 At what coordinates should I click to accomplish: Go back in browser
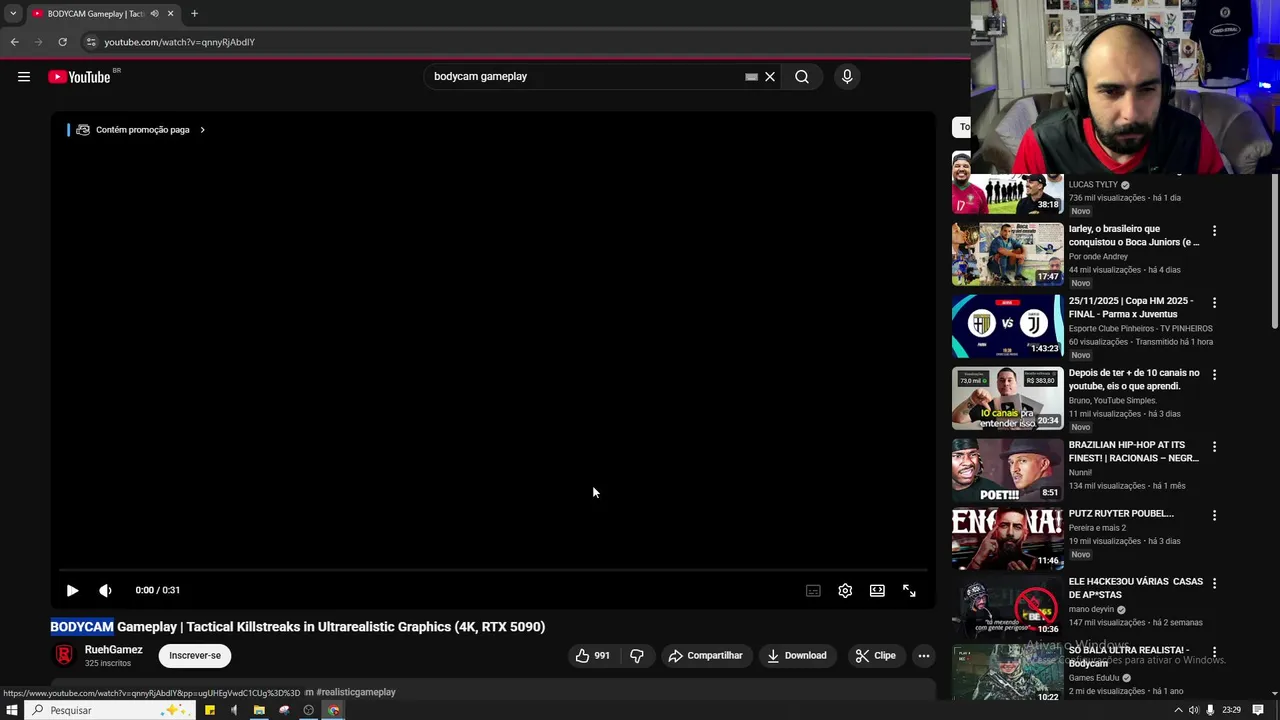pyautogui.click(x=14, y=42)
